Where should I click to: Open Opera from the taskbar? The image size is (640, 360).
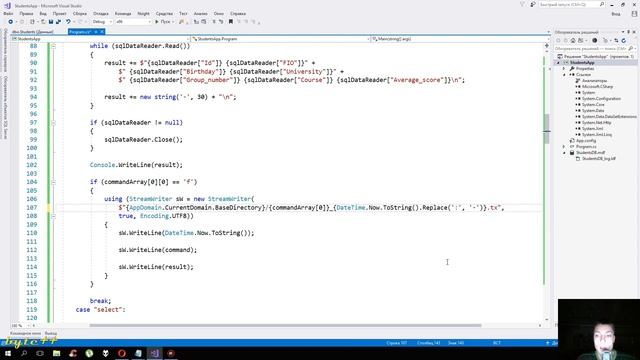pos(122,353)
